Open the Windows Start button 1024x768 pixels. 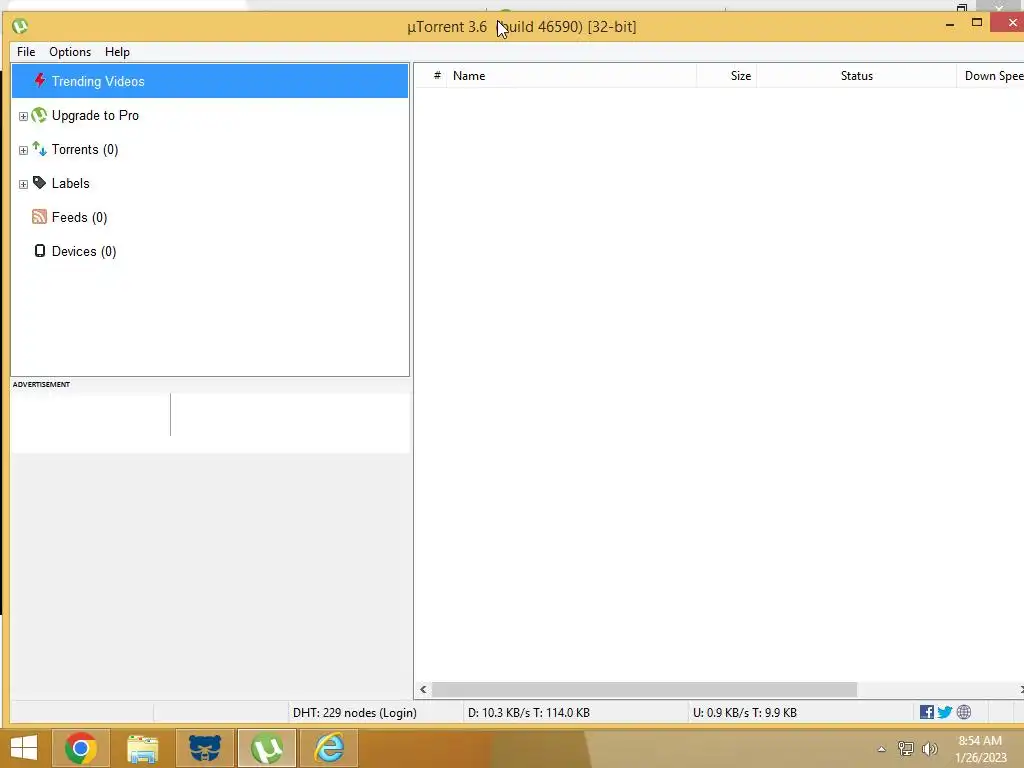pyautogui.click(x=24, y=748)
